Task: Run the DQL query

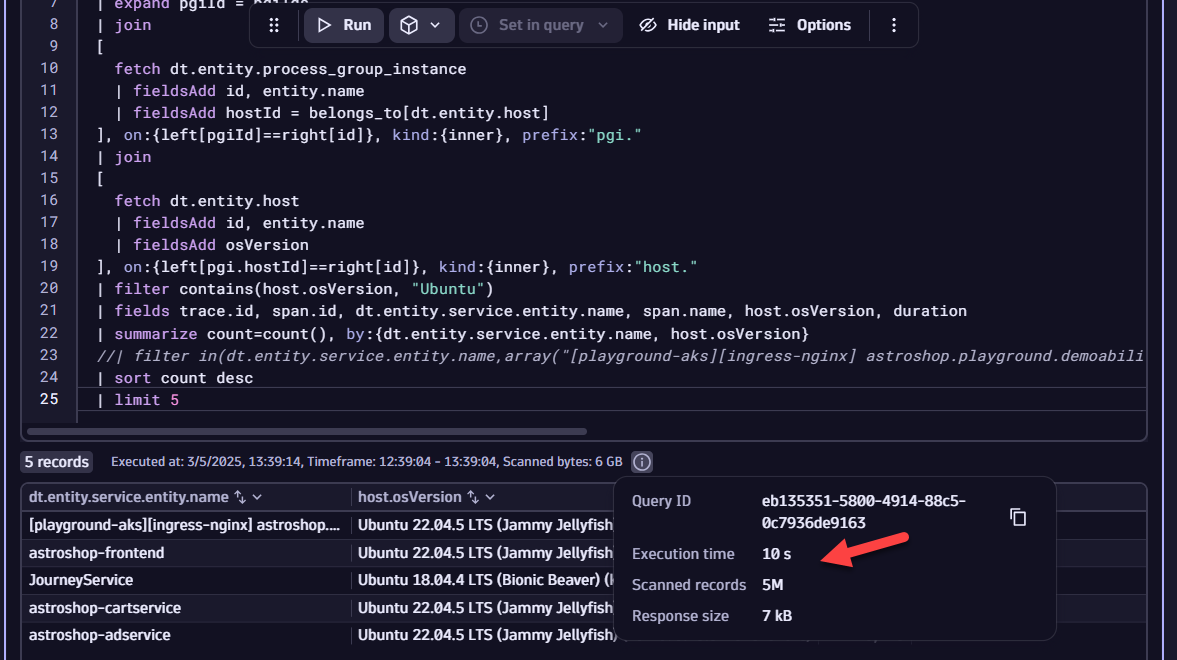Action: pos(344,26)
